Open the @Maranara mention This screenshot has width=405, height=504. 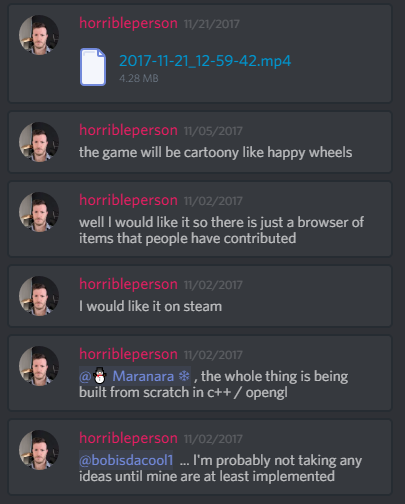pos(135,376)
